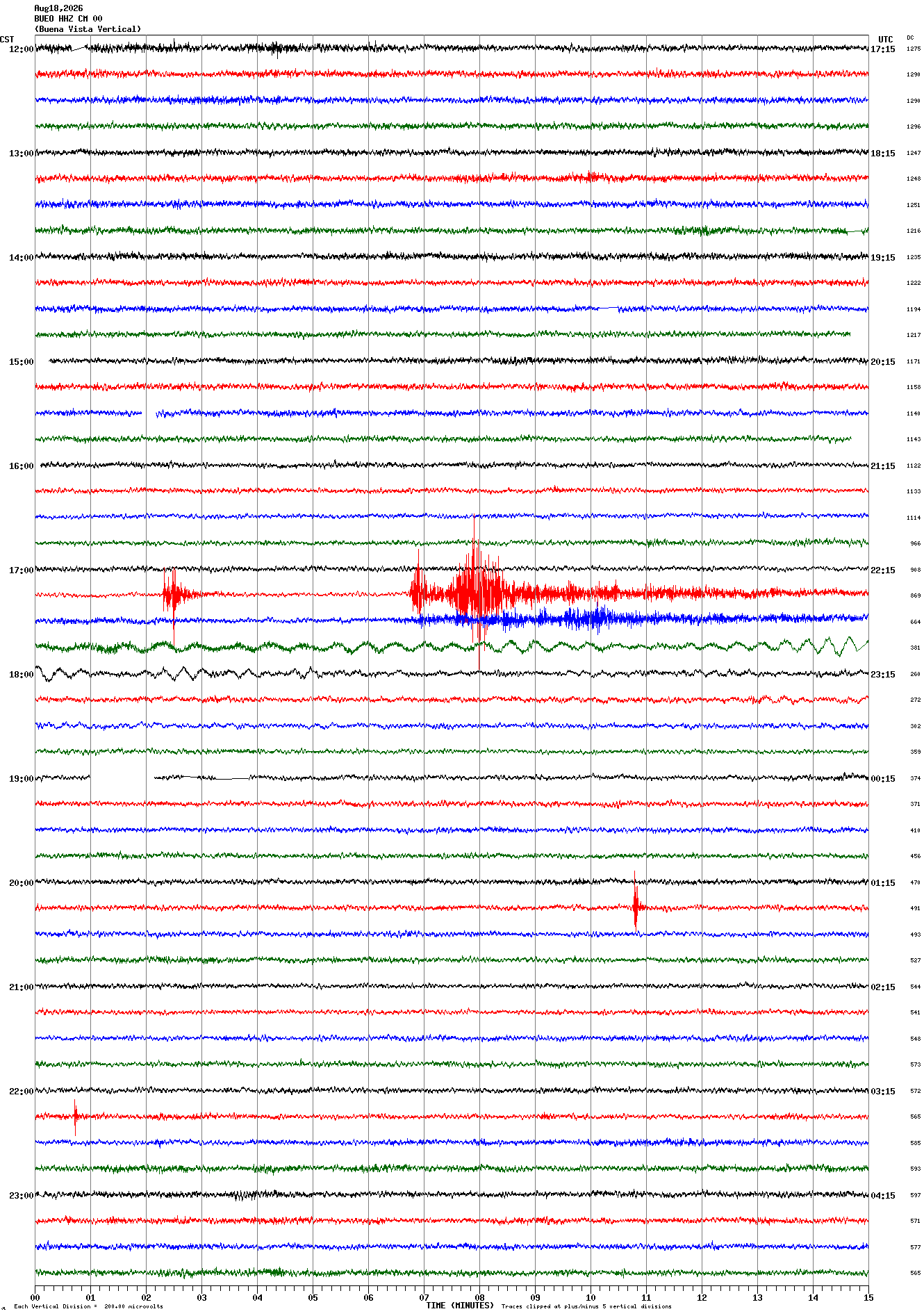924x1316 pixels.
Task: Click the DC value "1171" beside the 15:00 trace
Action: pos(914,361)
